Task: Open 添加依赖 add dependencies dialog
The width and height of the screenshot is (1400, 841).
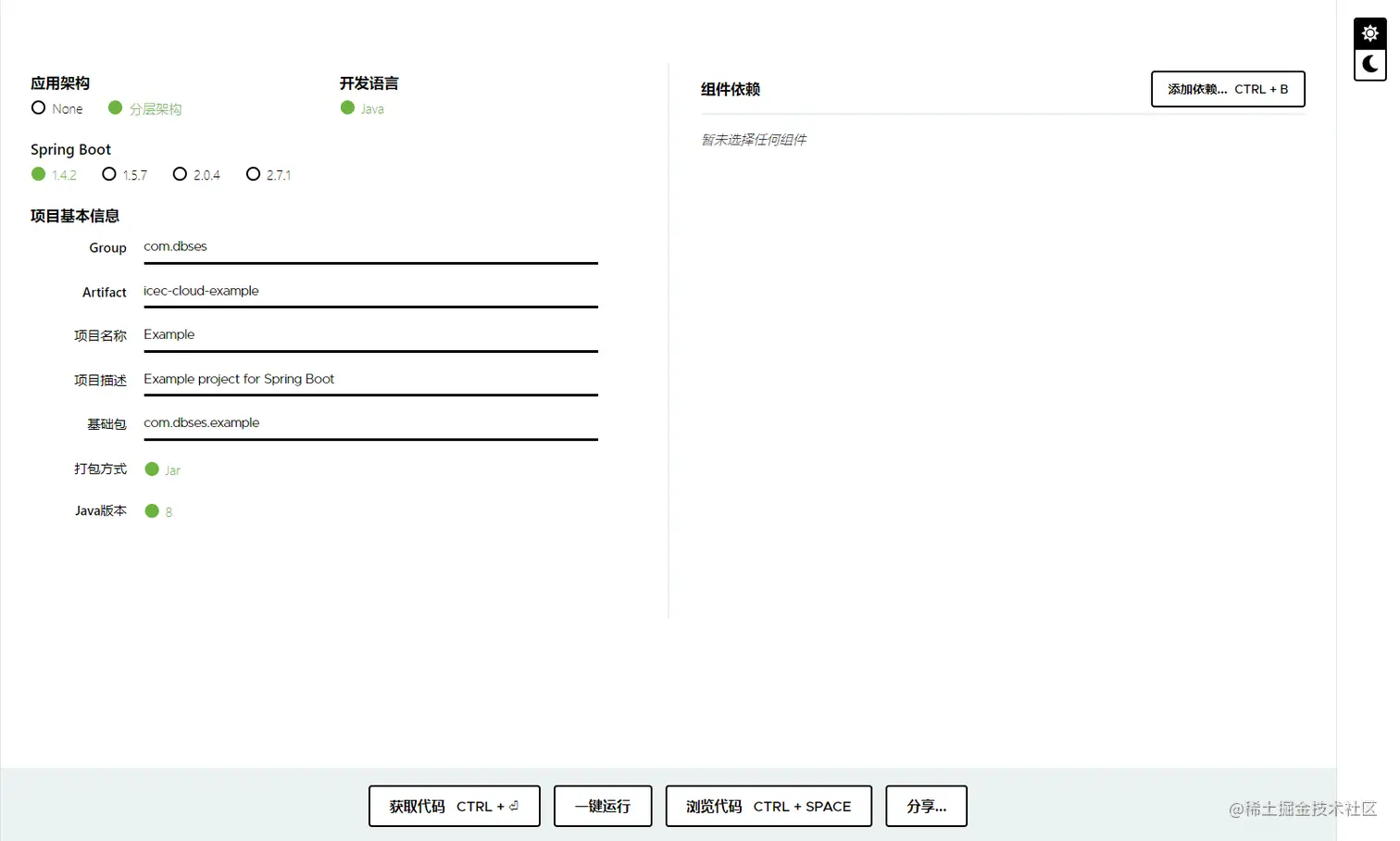Action: tap(1228, 89)
